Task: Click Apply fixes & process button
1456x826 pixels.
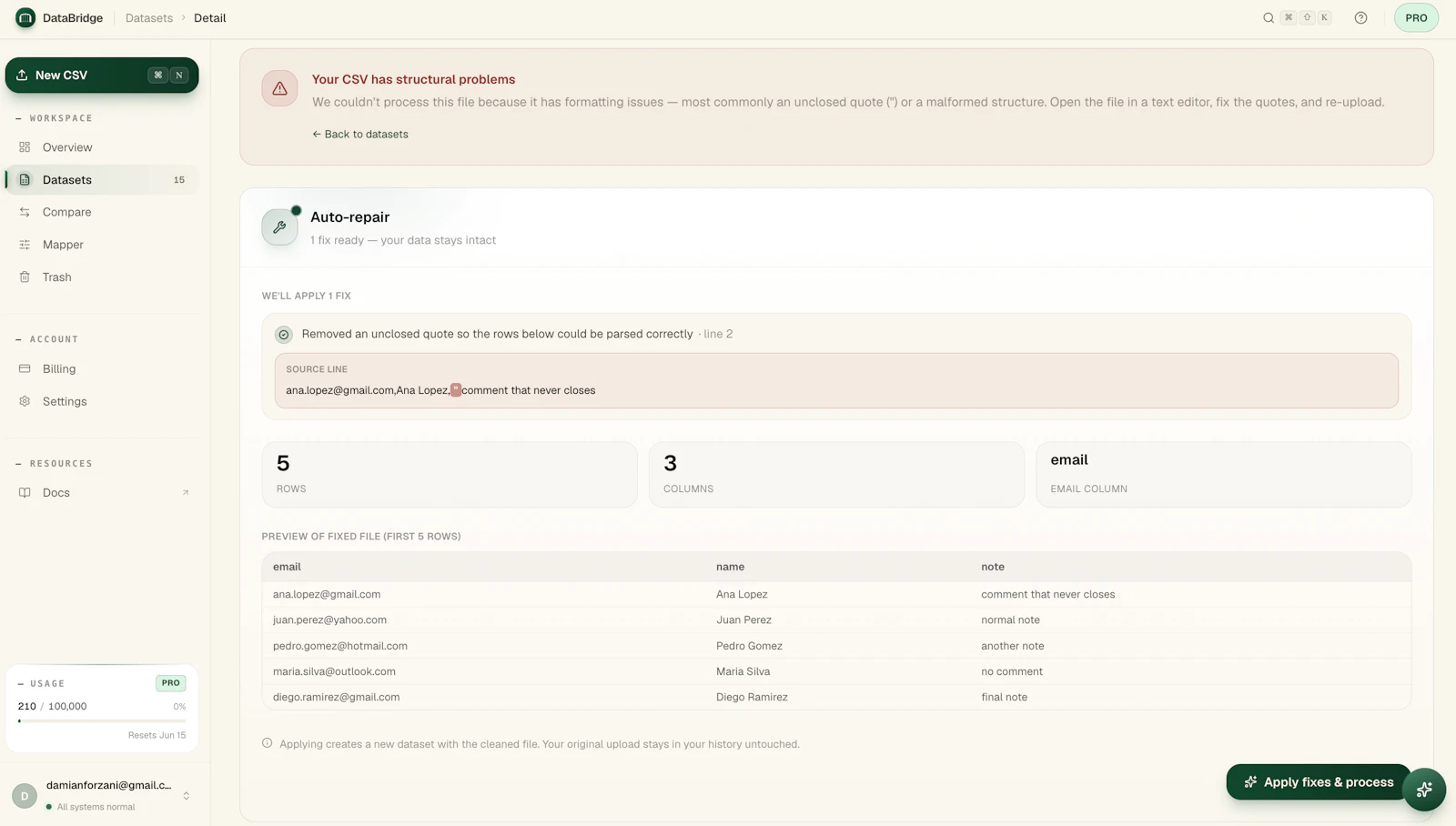Action: tap(1319, 782)
